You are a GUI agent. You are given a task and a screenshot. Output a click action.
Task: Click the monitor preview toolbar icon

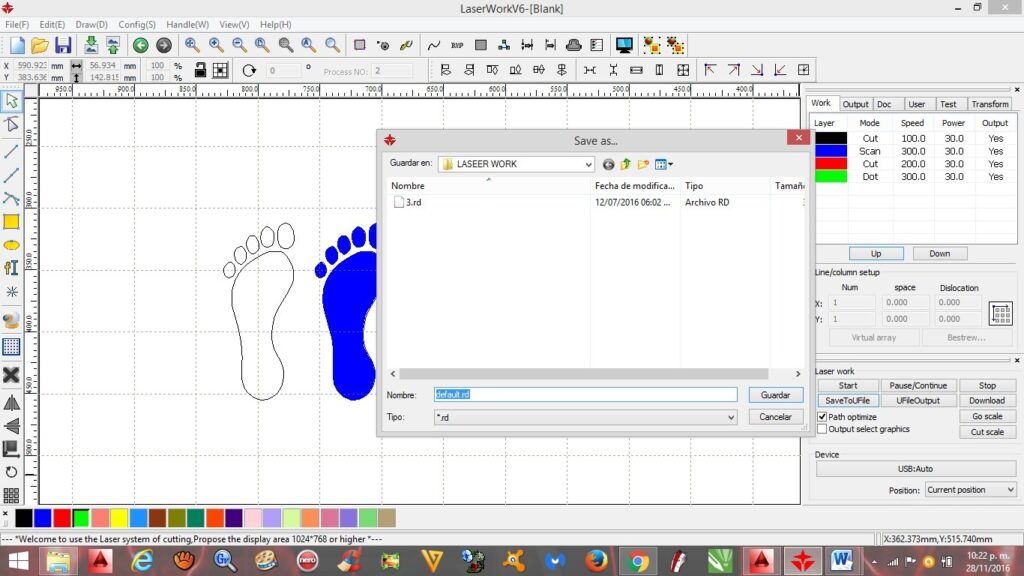point(624,45)
